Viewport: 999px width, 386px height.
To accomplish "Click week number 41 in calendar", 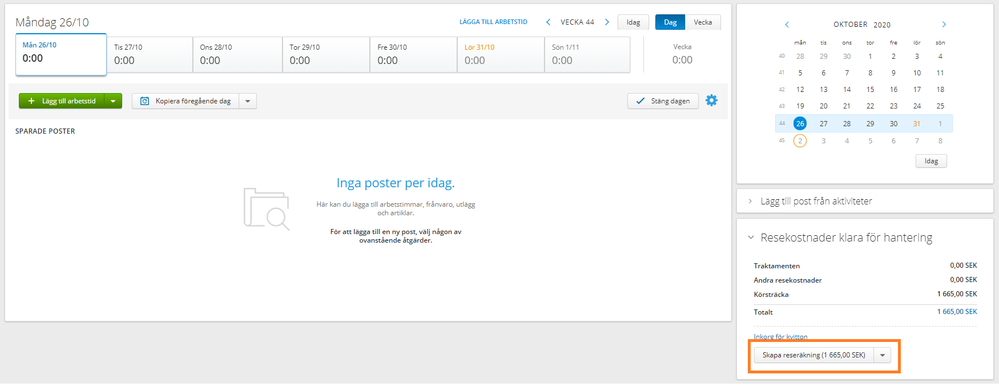I will 782,73.
